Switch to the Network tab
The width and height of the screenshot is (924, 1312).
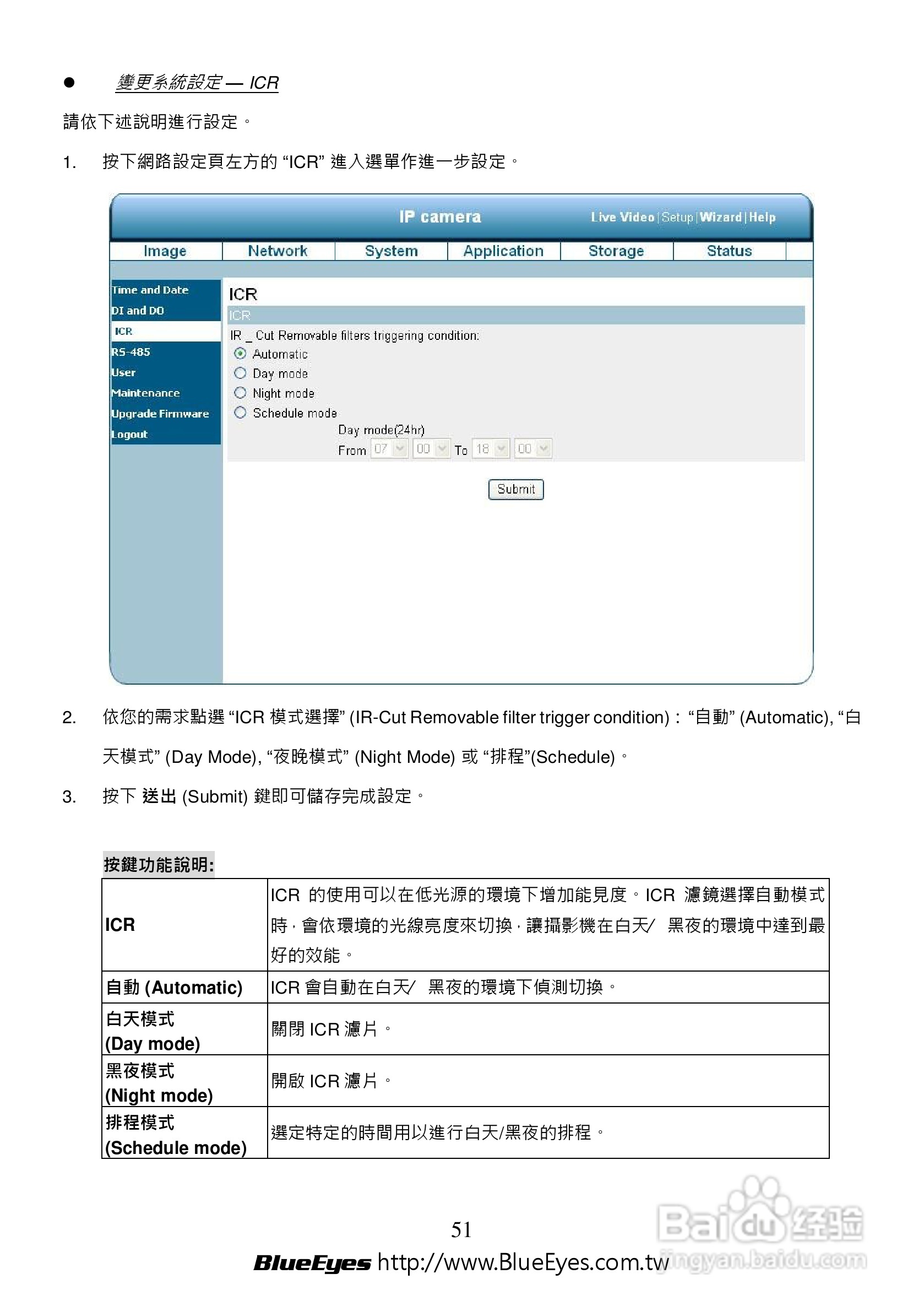tap(278, 251)
